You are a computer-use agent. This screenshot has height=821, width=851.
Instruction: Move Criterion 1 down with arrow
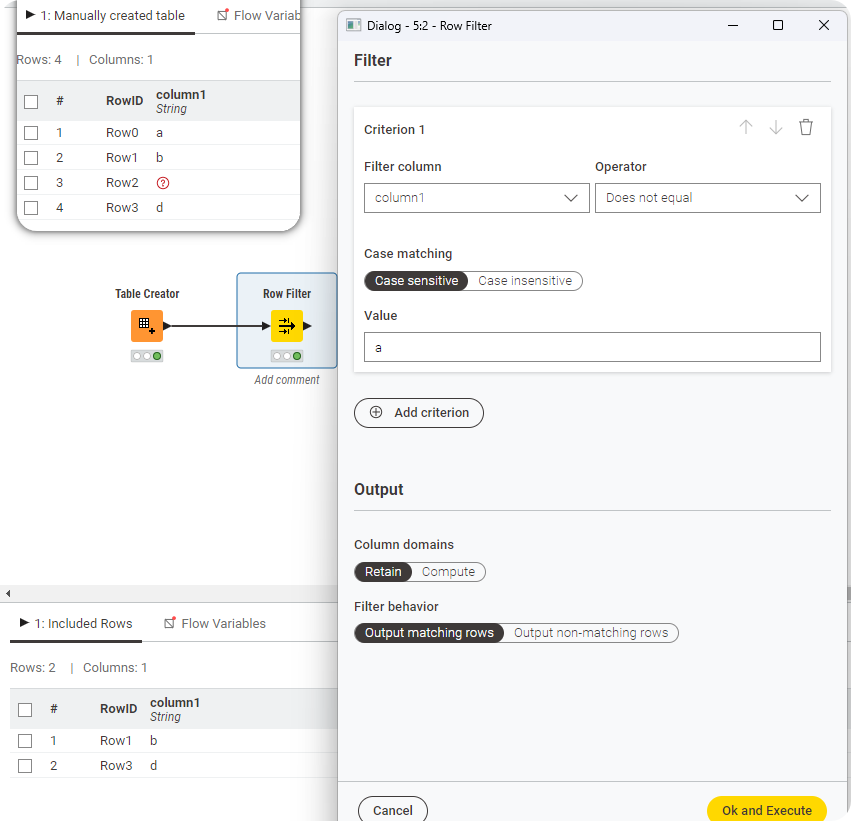pyautogui.click(x=776, y=127)
